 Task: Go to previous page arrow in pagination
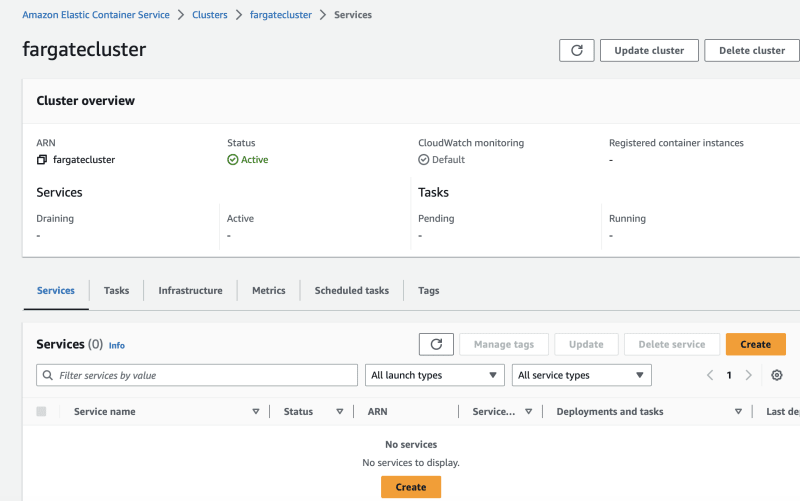(710, 375)
